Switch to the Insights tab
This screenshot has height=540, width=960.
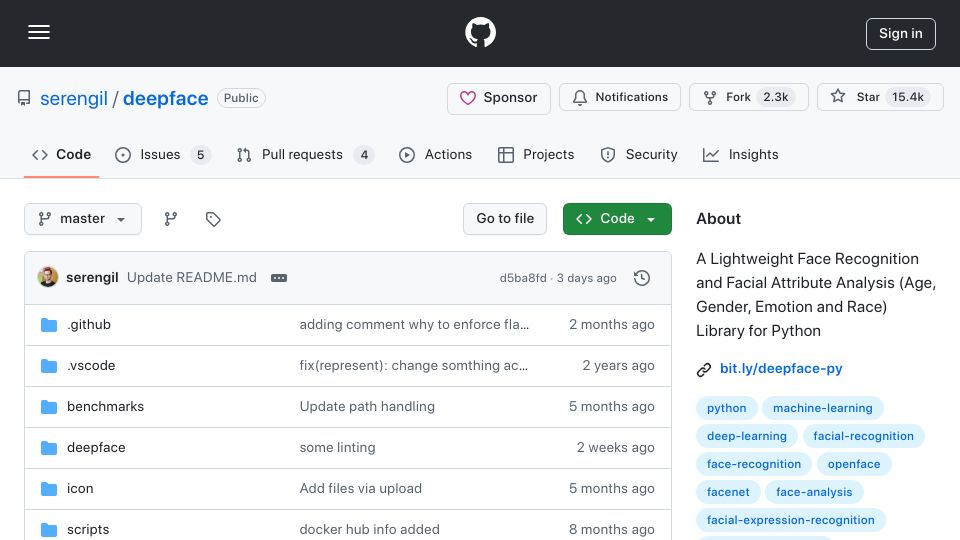tap(740, 154)
